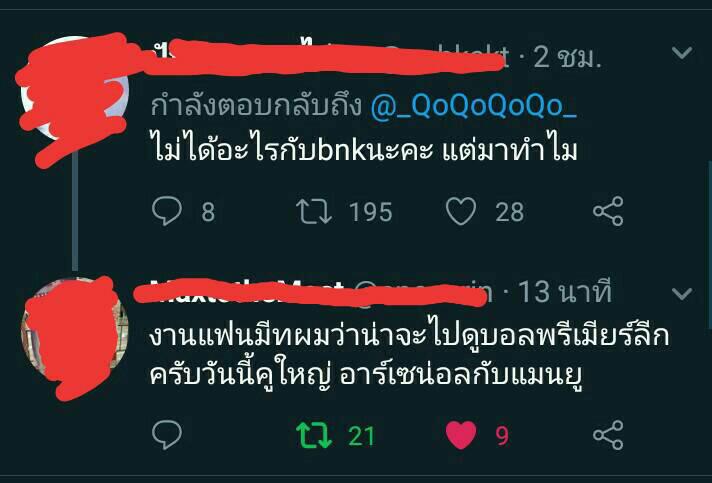
Task: Click the 28 likes count
Action: point(509,212)
